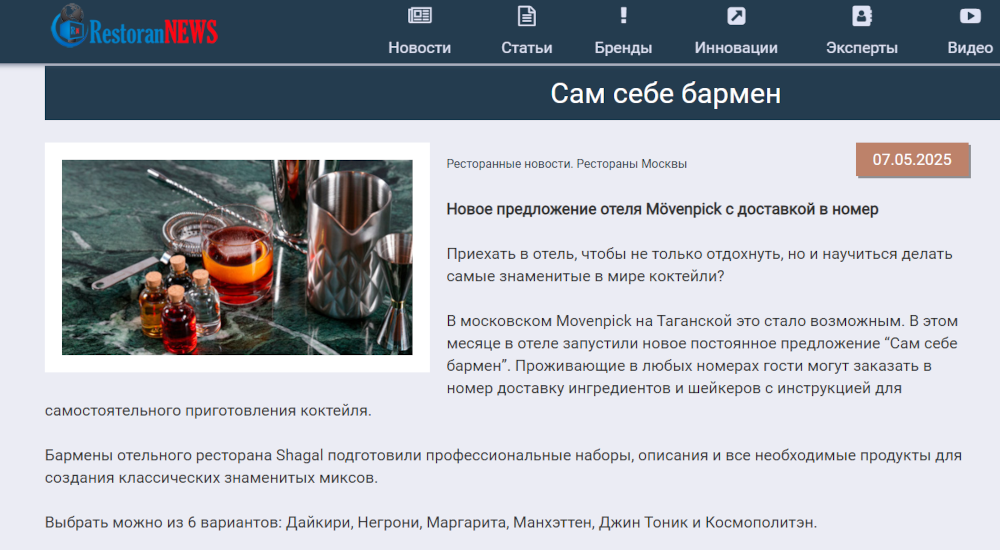Click the paragraph starting Бармены отельного ресторана Shagal

503,466
